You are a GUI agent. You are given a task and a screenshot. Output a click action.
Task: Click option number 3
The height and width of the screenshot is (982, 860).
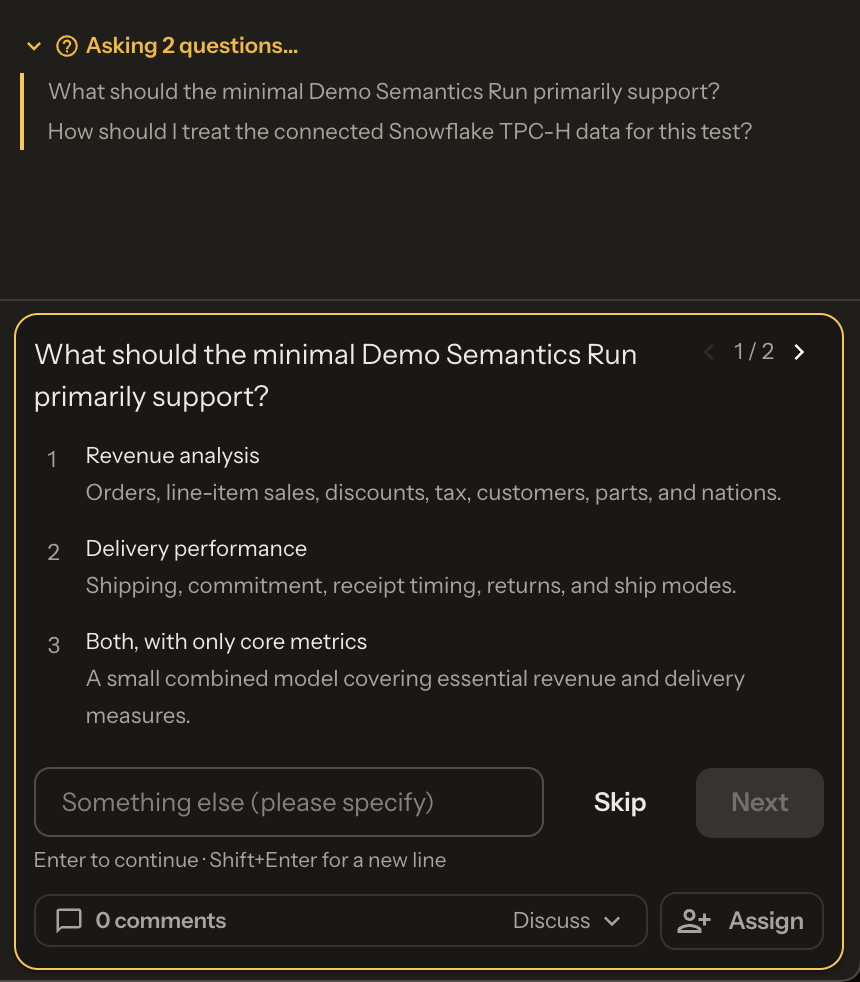tap(54, 645)
